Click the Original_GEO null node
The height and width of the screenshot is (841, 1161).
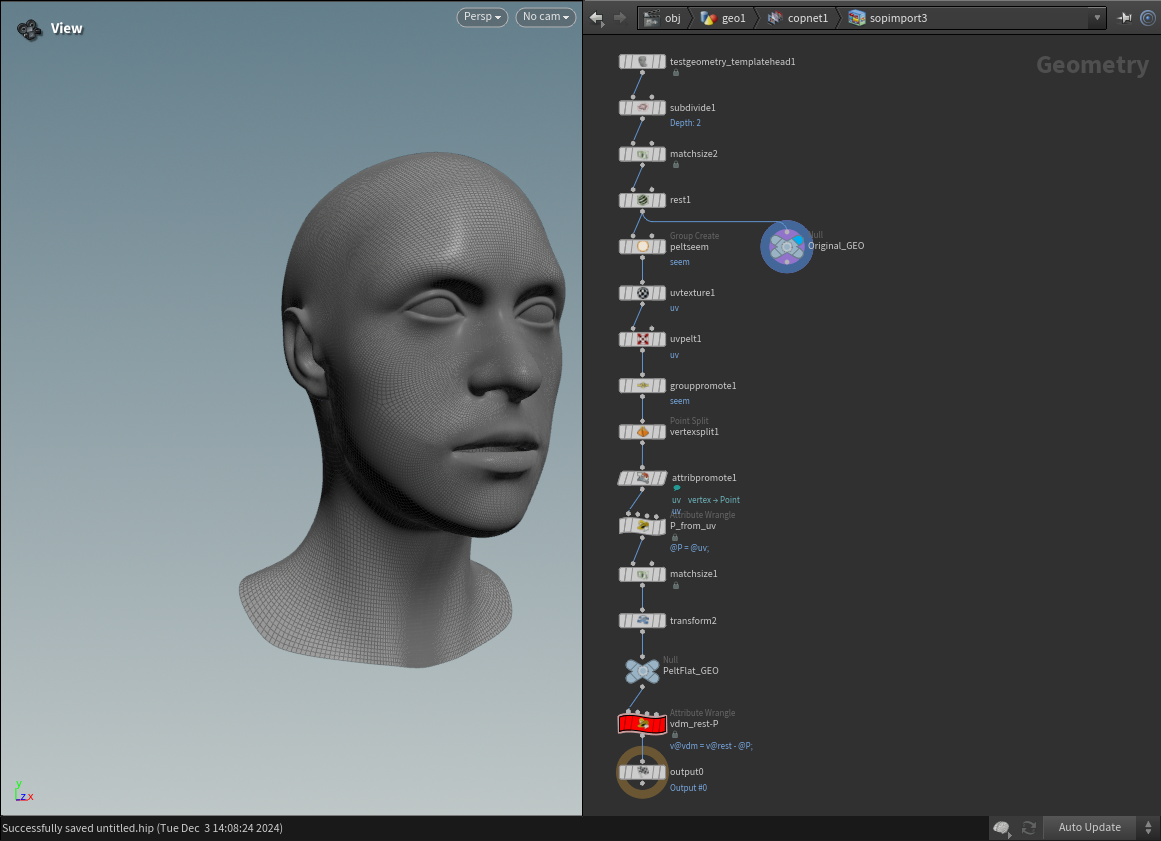(787, 246)
